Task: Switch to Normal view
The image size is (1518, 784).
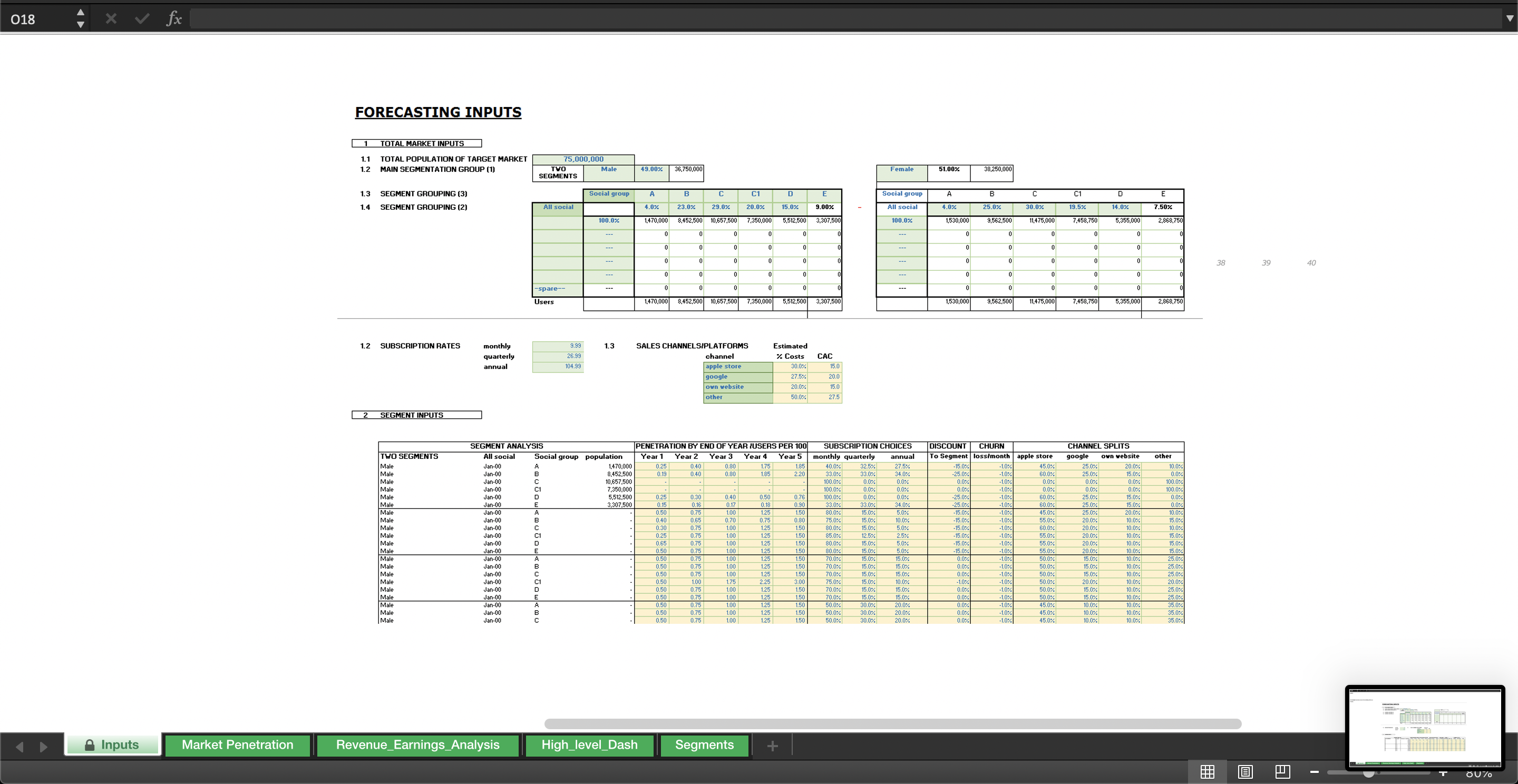Action: click(1207, 772)
